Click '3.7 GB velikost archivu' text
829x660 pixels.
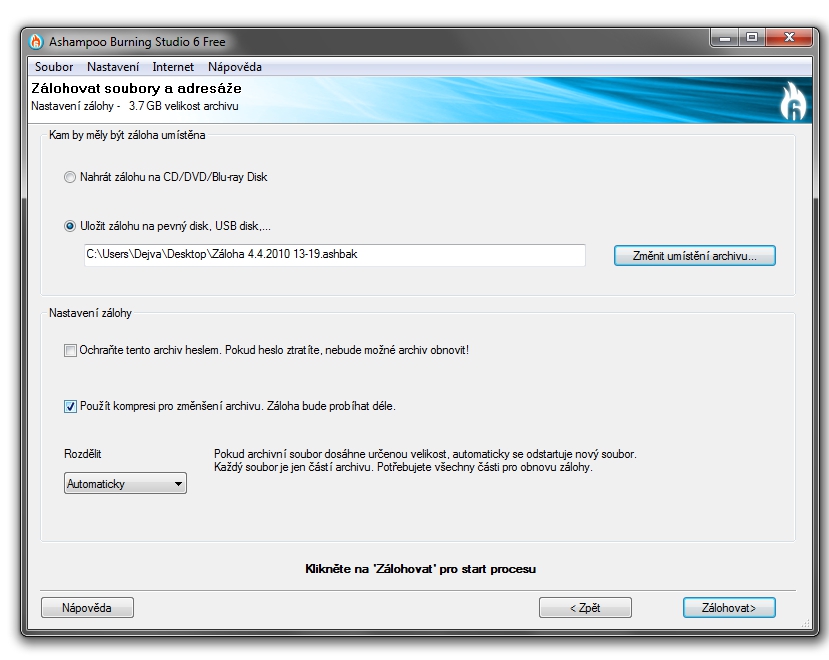click(x=183, y=106)
